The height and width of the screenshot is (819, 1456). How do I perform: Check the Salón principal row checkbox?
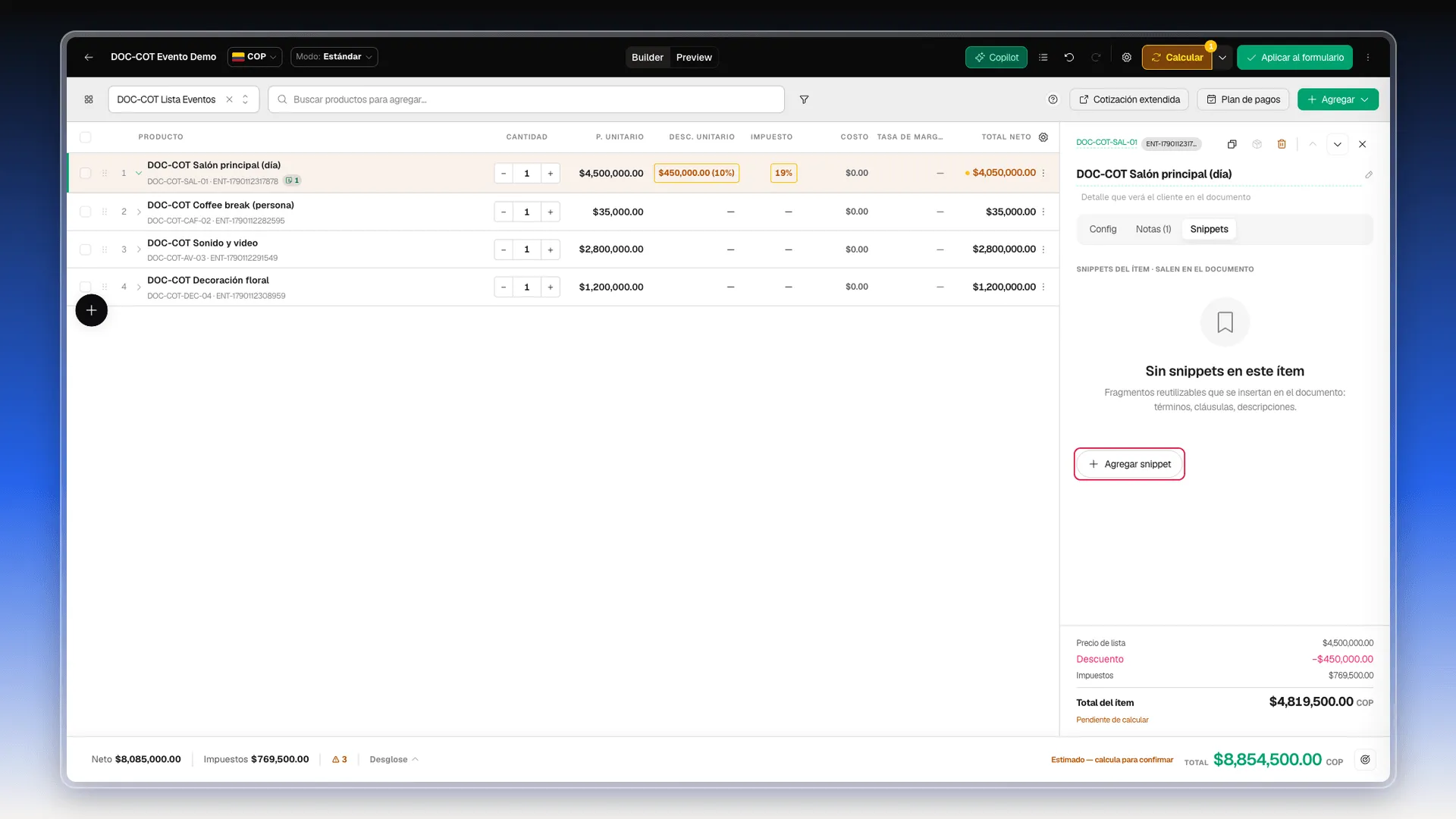85,173
